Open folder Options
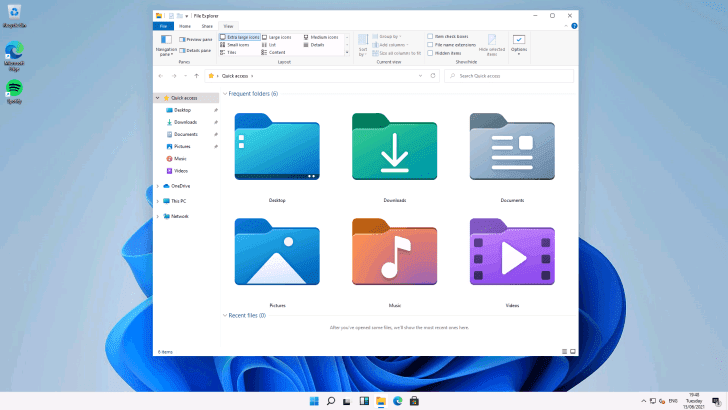728x410 pixels. 519,45
